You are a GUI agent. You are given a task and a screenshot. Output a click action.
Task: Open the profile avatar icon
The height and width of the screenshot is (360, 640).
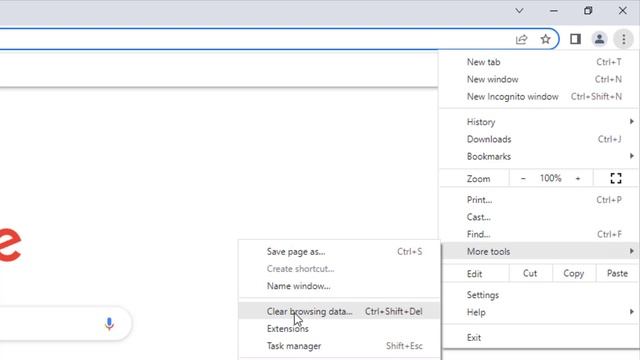tap(599, 39)
